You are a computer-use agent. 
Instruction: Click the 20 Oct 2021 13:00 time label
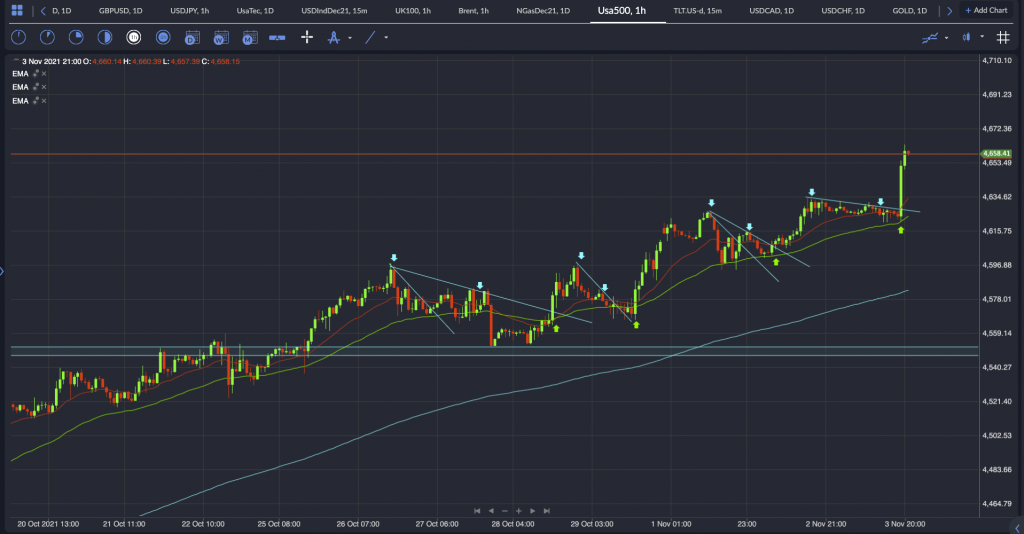point(48,524)
